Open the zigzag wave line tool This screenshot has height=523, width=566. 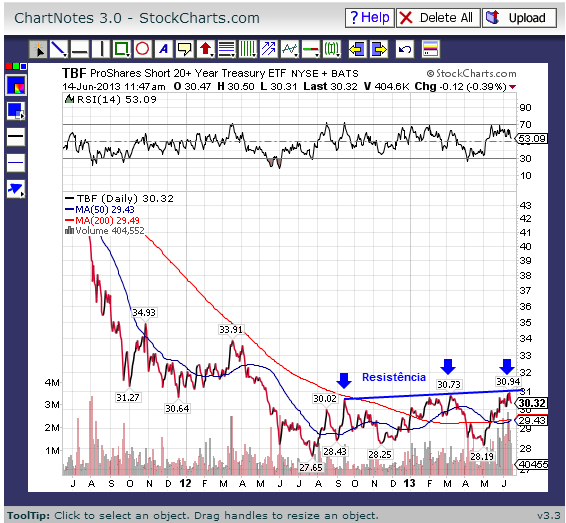tap(289, 49)
